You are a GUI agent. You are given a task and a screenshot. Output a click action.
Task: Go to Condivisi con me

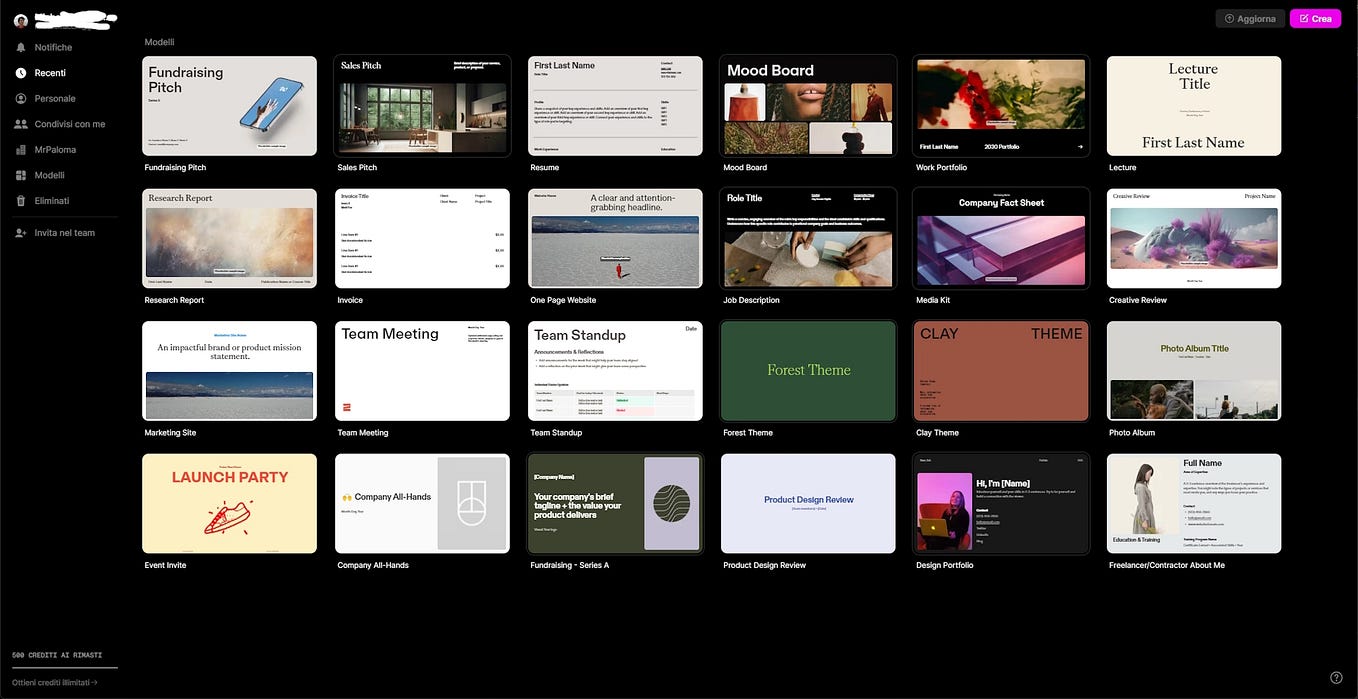click(70, 124)
